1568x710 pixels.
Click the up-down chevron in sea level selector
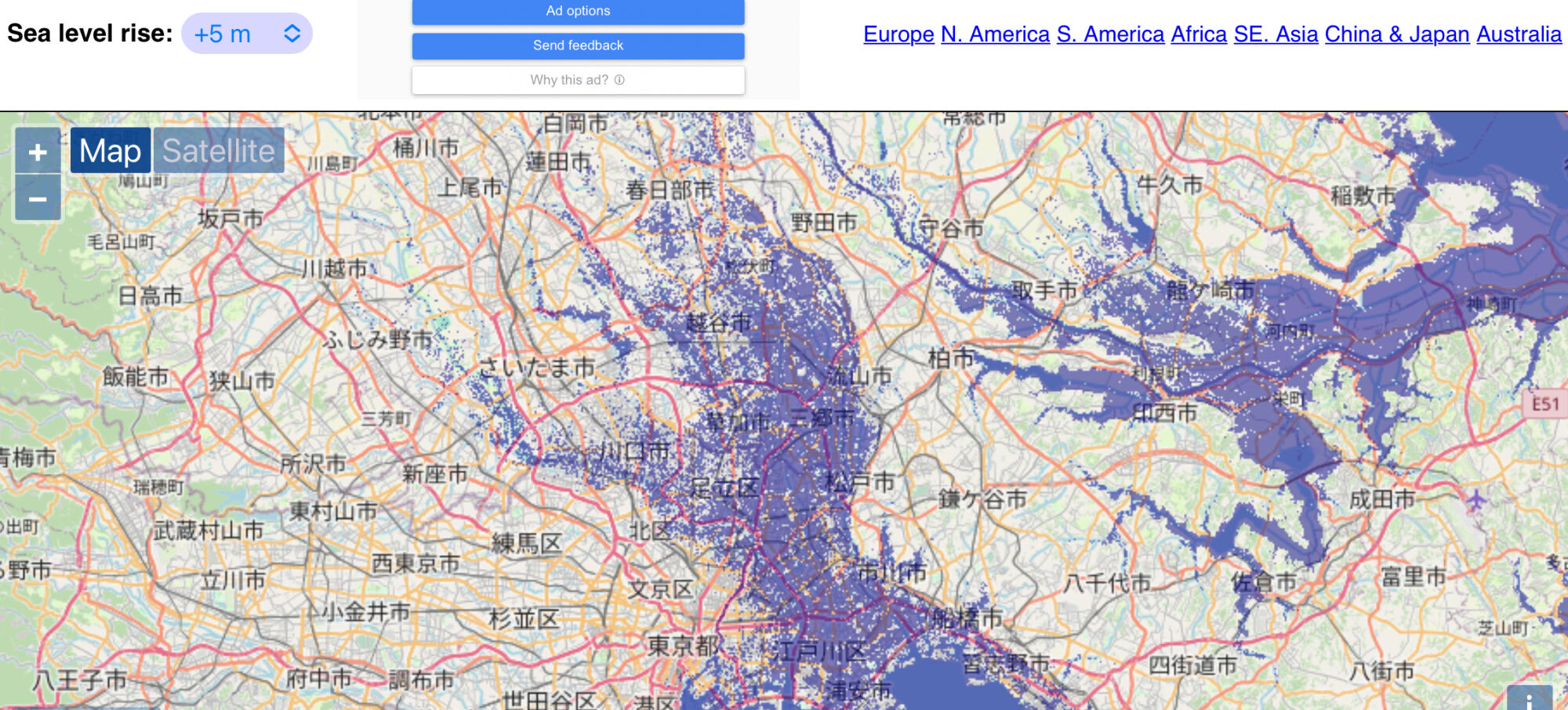(x=292, y=34)
